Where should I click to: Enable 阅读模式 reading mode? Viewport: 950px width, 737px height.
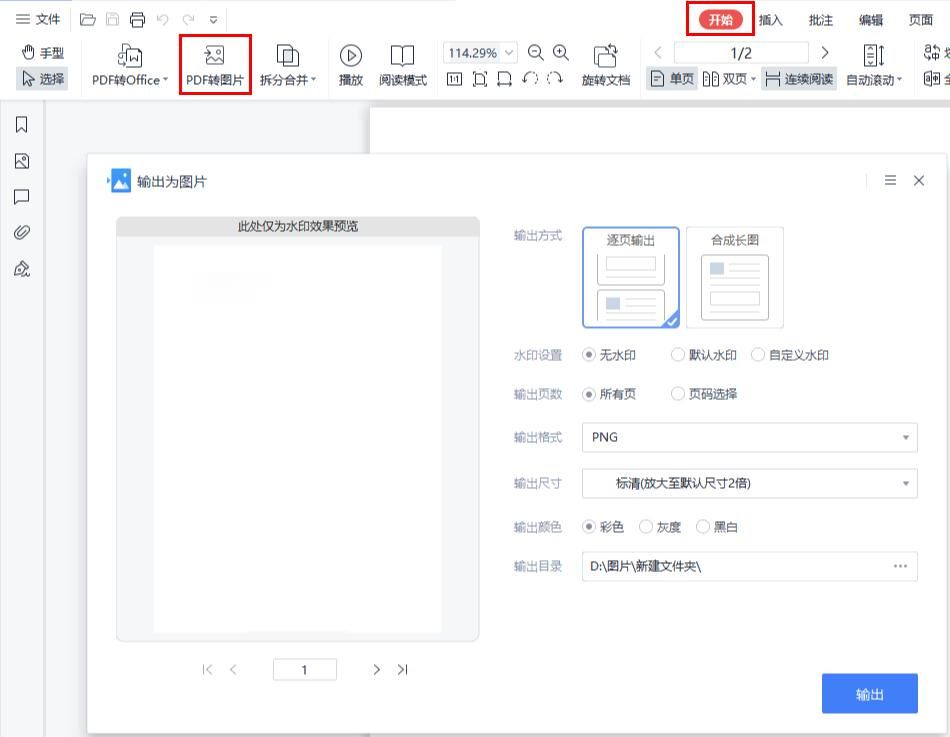click(x=402, y=65)
